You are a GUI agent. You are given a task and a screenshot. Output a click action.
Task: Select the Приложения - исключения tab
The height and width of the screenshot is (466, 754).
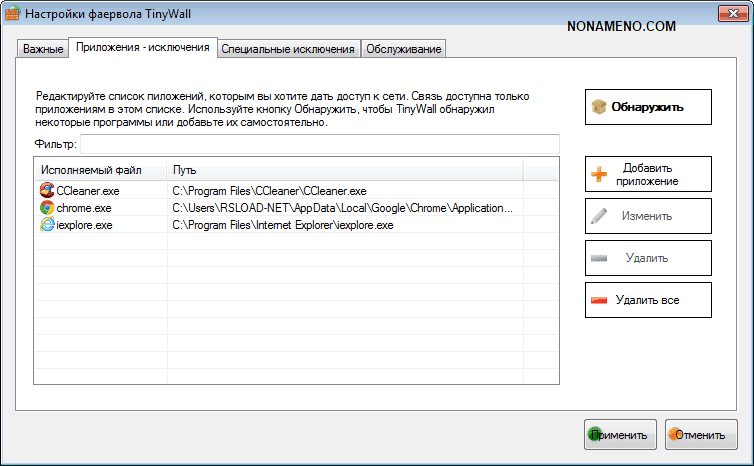142,47
